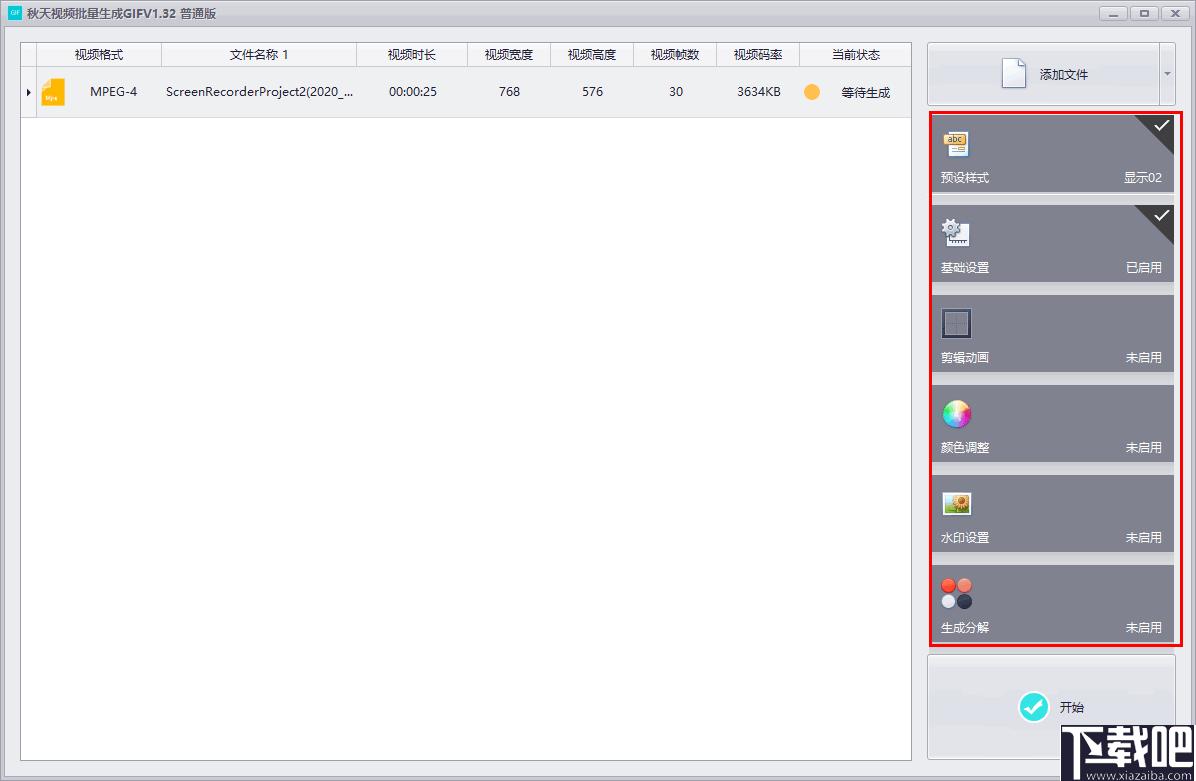Click the 添加文件 blank page icon

click(x=1013, y=73)
